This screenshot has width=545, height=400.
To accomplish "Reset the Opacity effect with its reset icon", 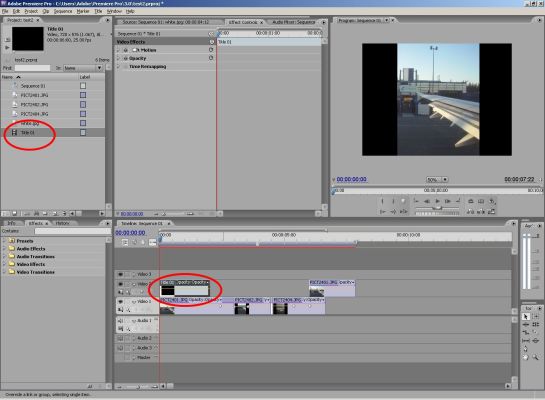I will [x=211, y=58].
